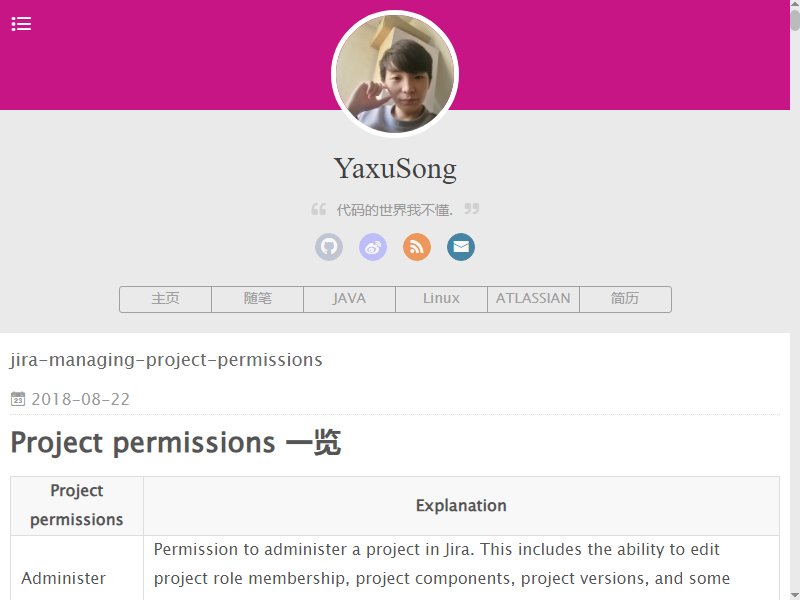Click the YaxuSong blog title
Viewport: 800px width, 600px height.
point(395,168)
